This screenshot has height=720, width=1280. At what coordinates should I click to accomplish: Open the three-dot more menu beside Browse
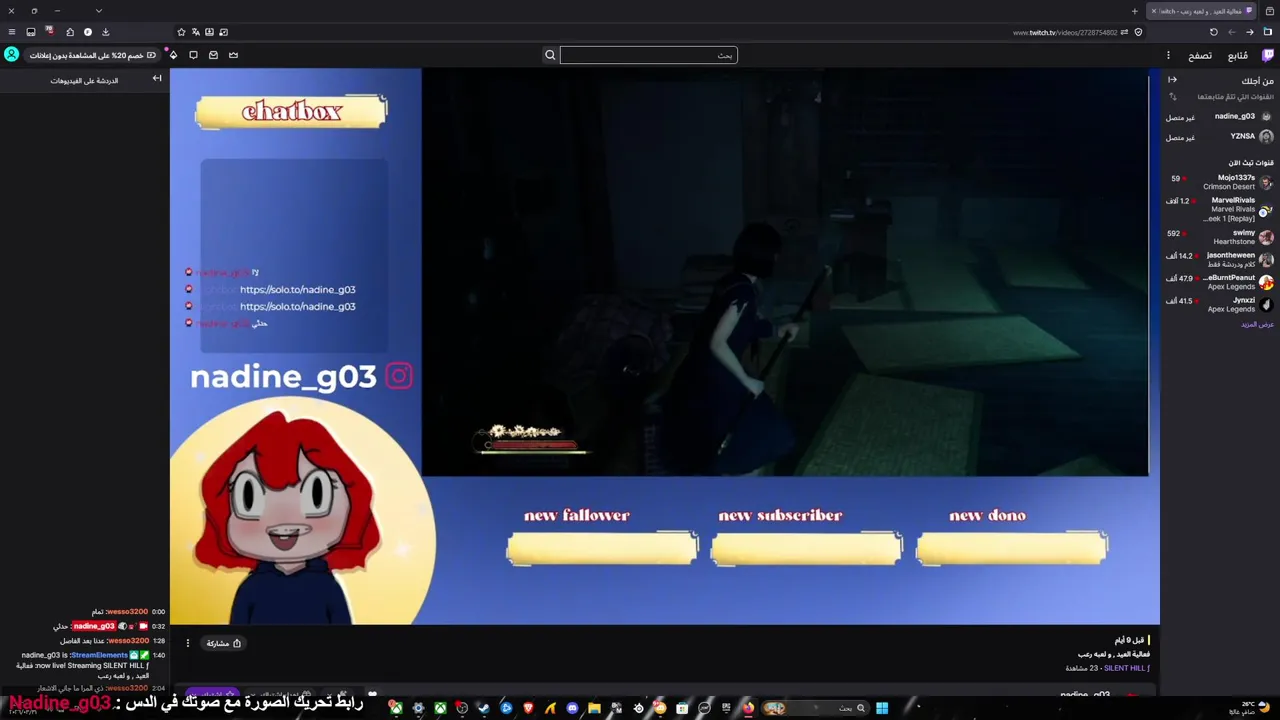coord(1168,55)
